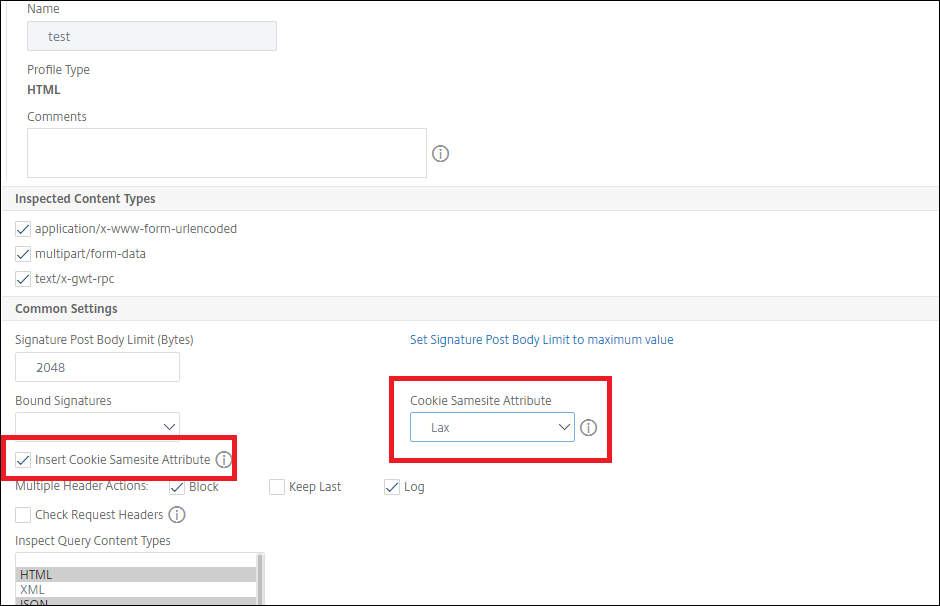Click info icon next to Check Request Headers
This screenshot has height=606, width=940.
tap(177, 514)
